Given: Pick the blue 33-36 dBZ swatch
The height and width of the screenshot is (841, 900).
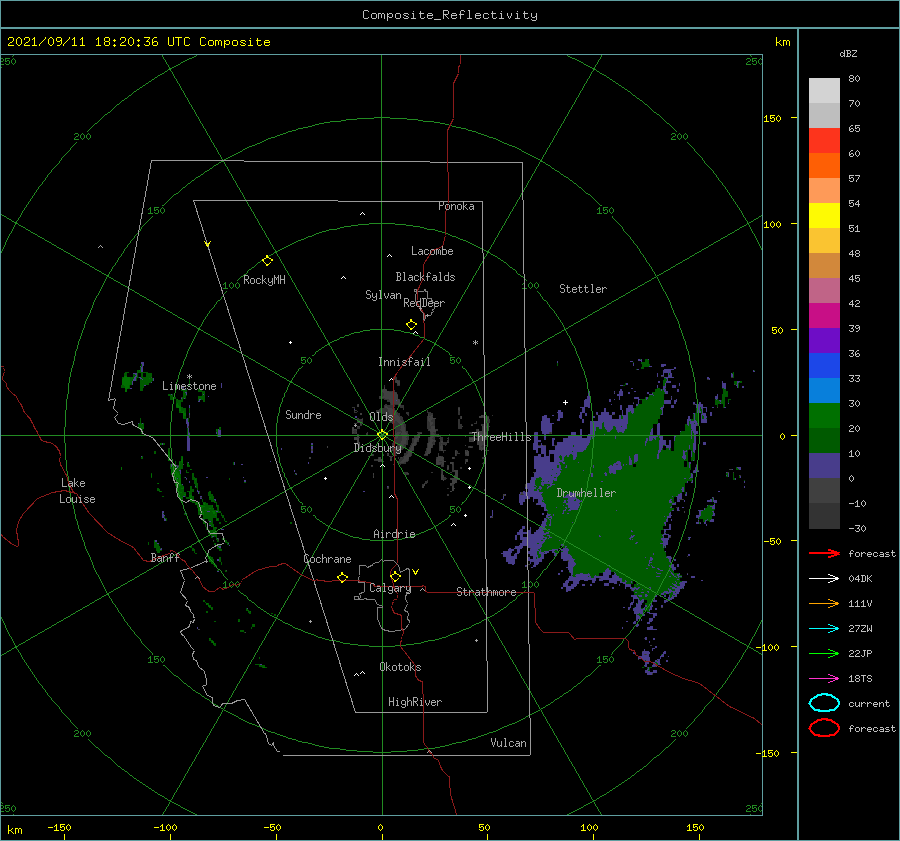Looking at the screenshot, I should click(824, 366).
